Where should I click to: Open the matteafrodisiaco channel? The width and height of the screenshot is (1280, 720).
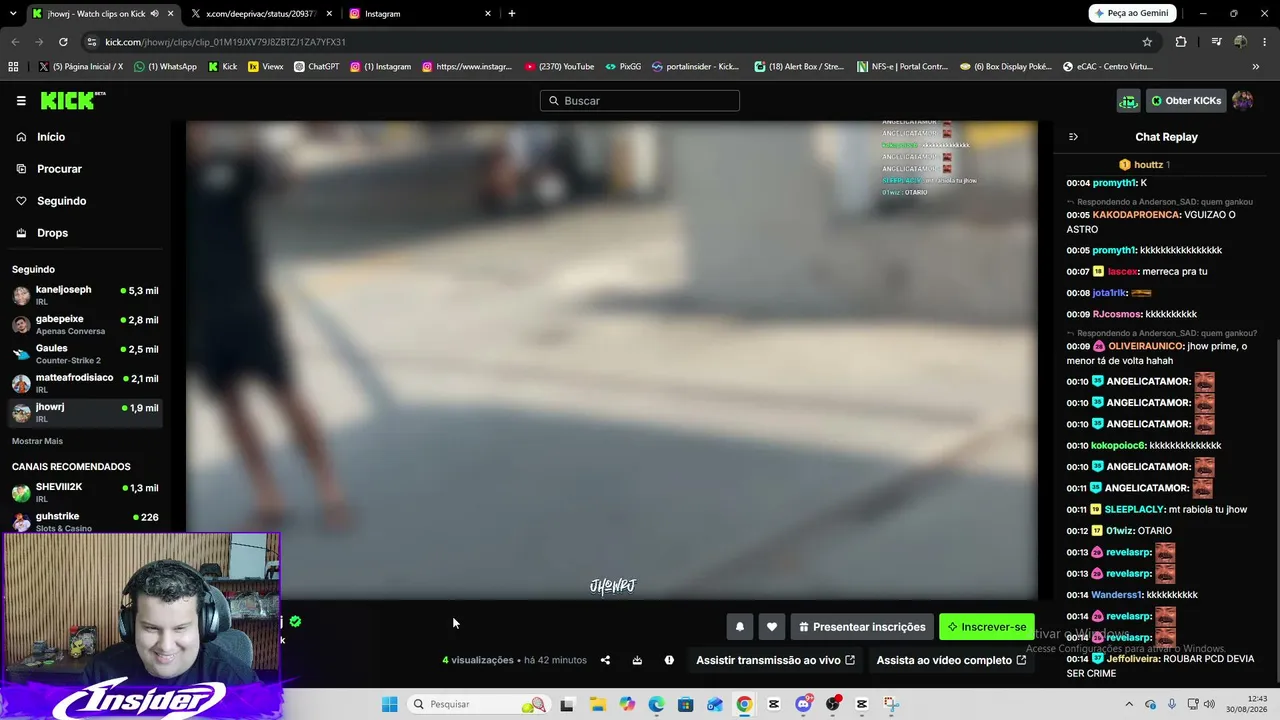(85, 383)
